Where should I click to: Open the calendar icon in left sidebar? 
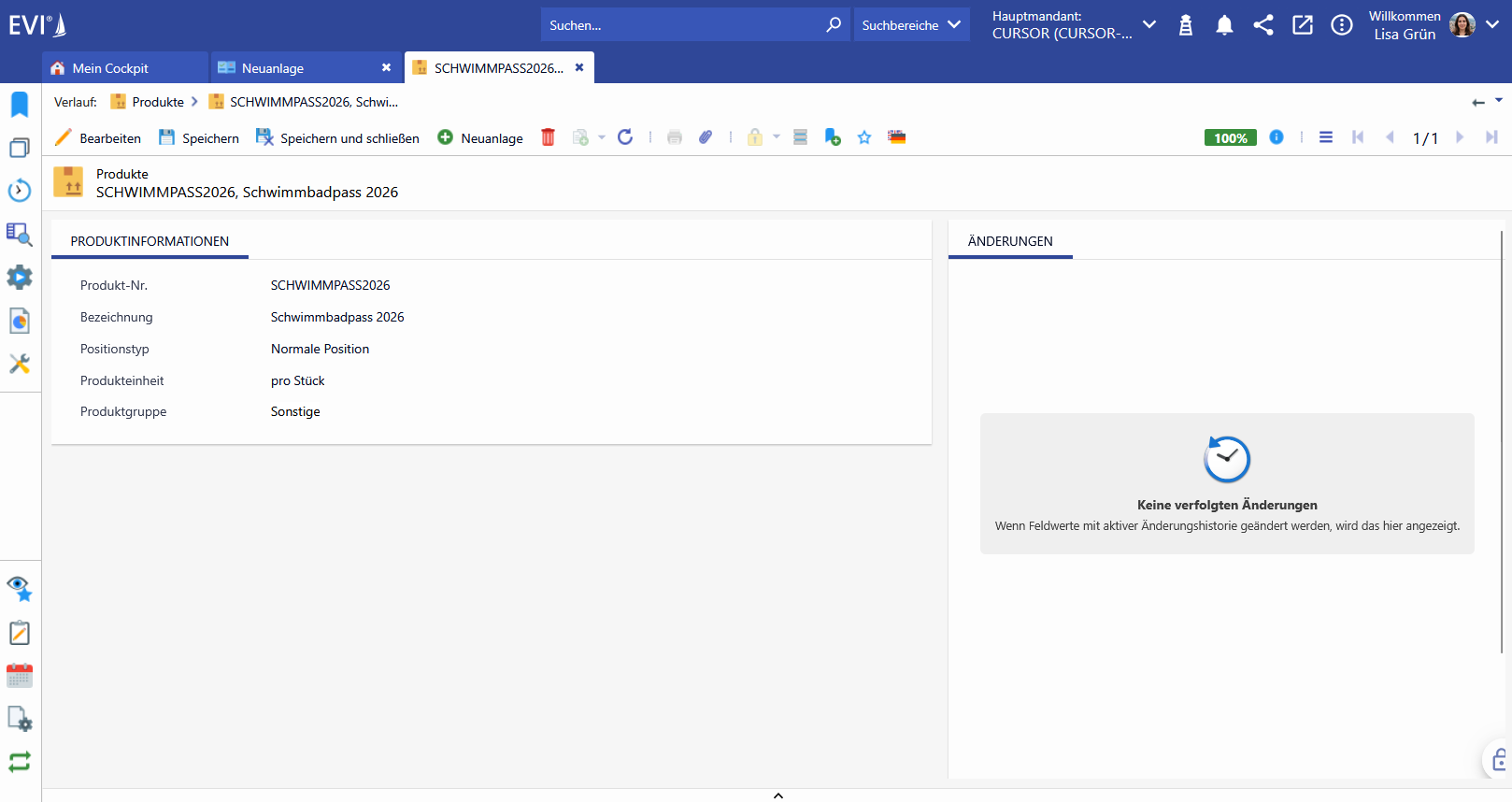tap(20, 676)
